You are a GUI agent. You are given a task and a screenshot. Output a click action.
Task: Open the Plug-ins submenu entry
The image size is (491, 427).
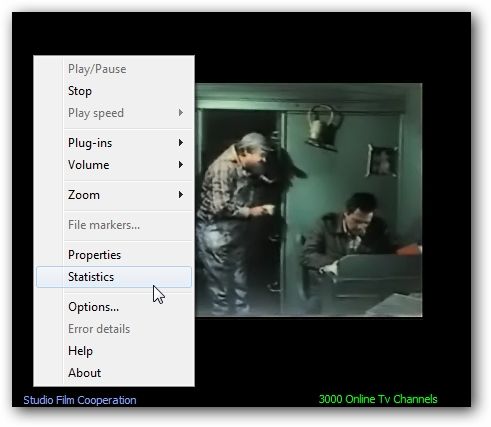pos(114,143)
